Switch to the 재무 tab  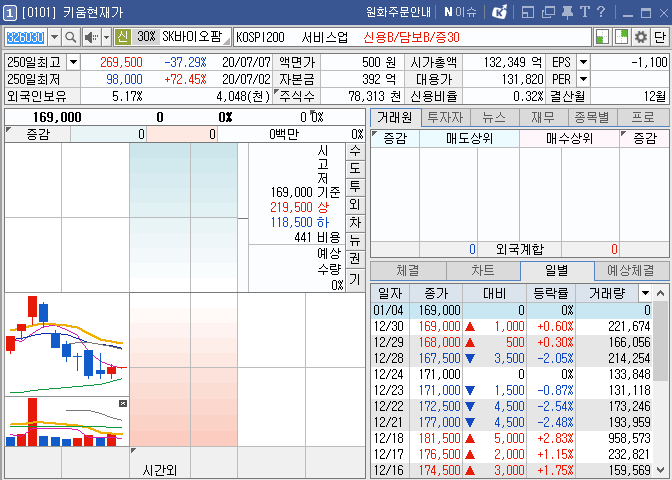(543, 117)
